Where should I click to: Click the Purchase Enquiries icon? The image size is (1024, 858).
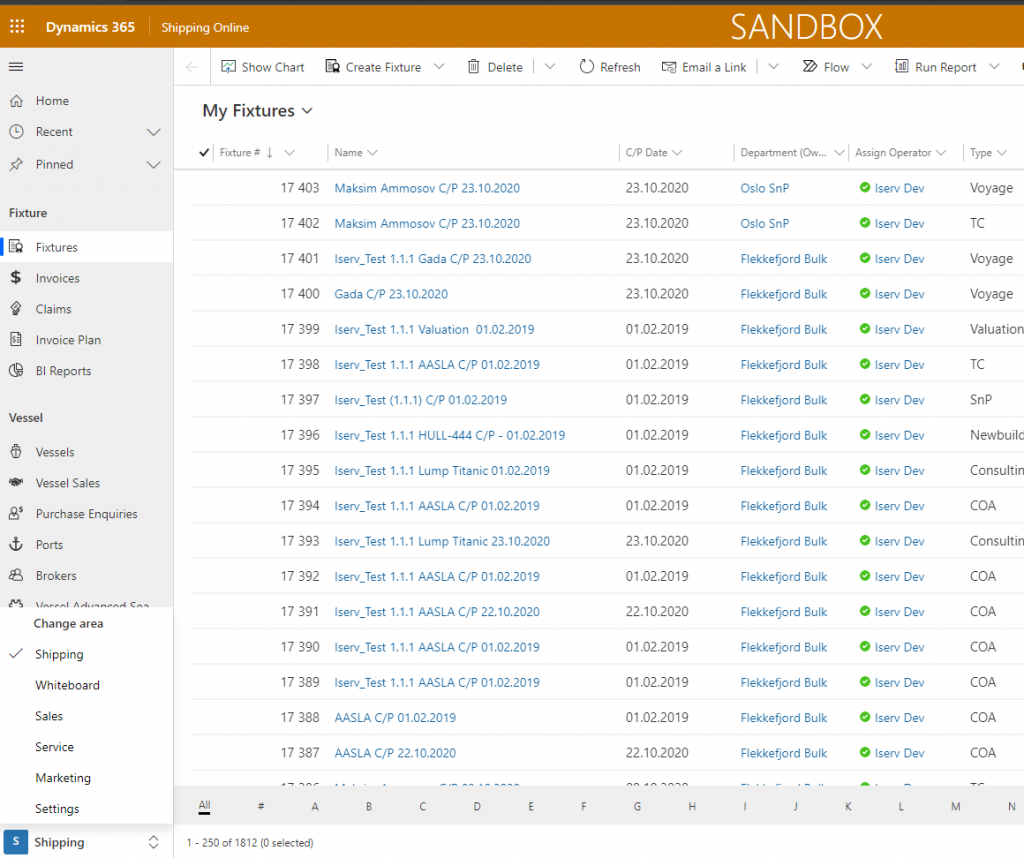point(16,514)
